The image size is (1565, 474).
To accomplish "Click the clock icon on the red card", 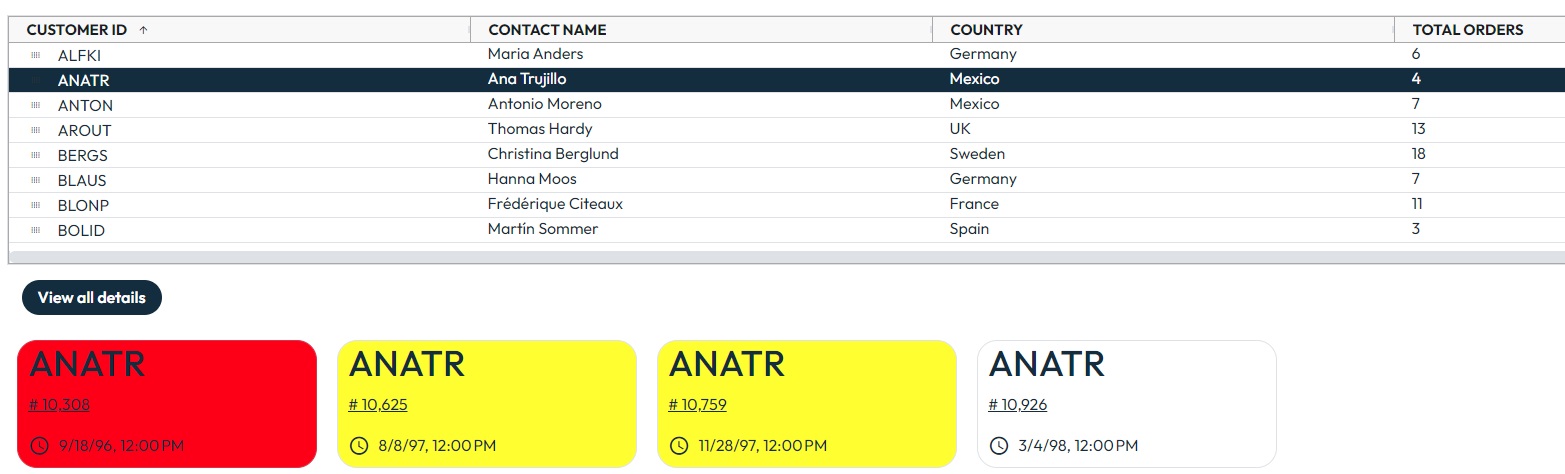I will (x=40, y=446).
